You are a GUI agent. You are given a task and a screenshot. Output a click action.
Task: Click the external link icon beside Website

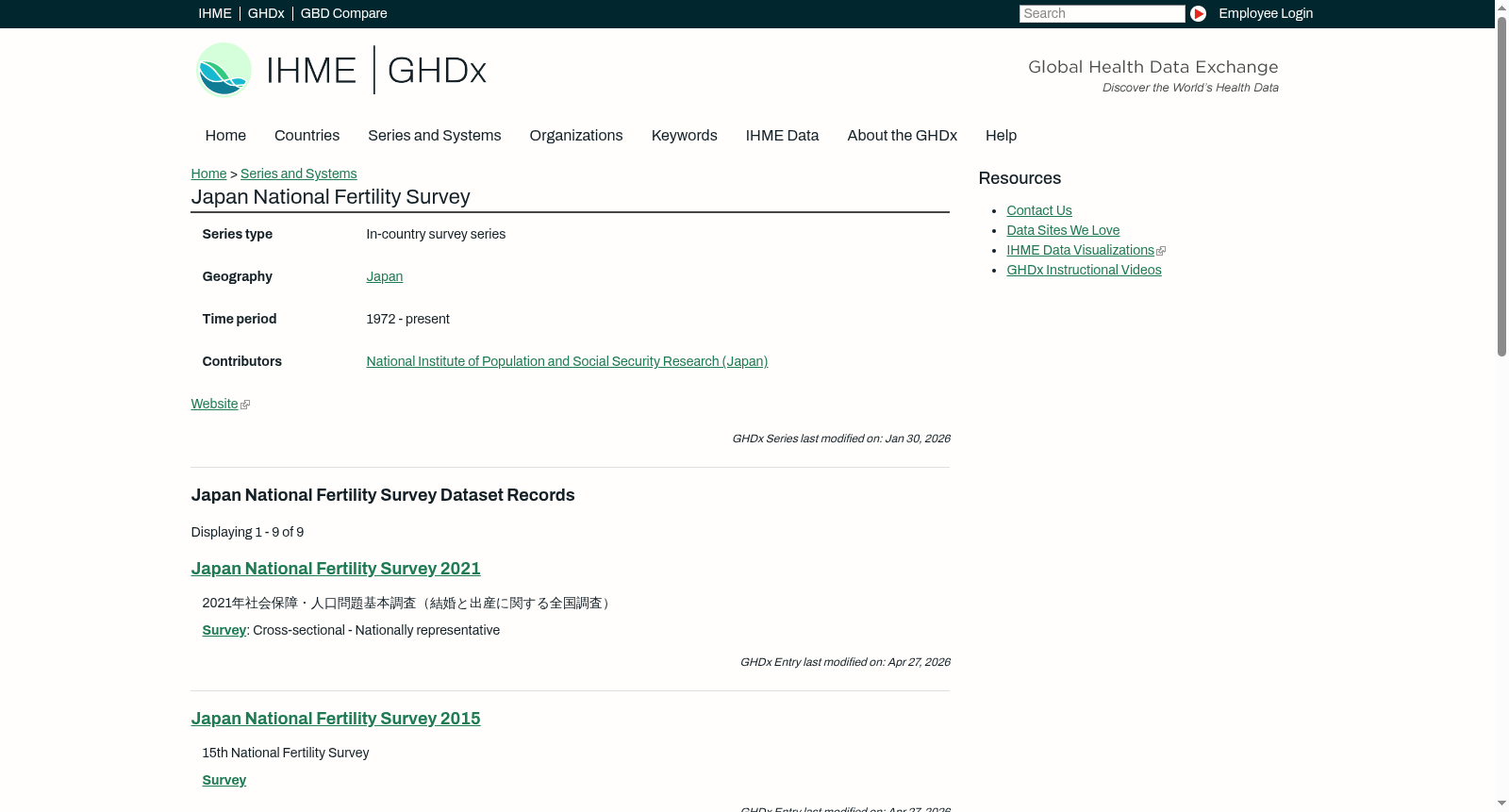245,405
